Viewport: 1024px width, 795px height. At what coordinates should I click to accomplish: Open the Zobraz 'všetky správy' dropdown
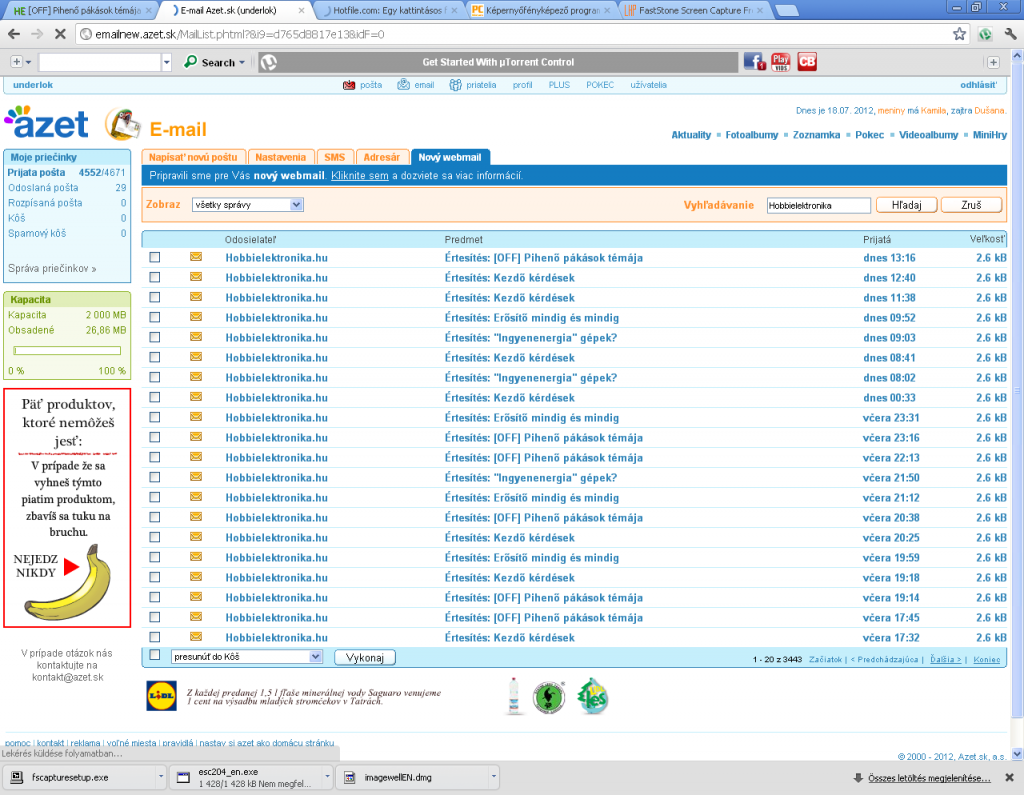tap(248, 204)
